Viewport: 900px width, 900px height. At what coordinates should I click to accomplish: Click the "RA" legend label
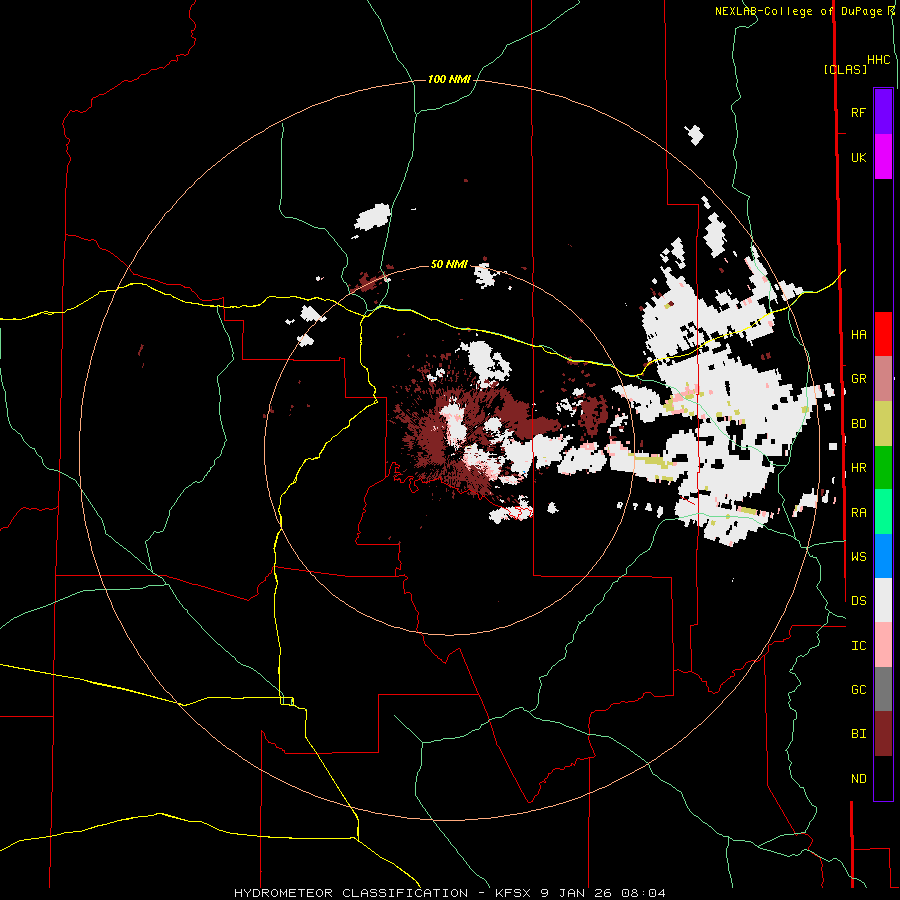(x=858, y=513)
